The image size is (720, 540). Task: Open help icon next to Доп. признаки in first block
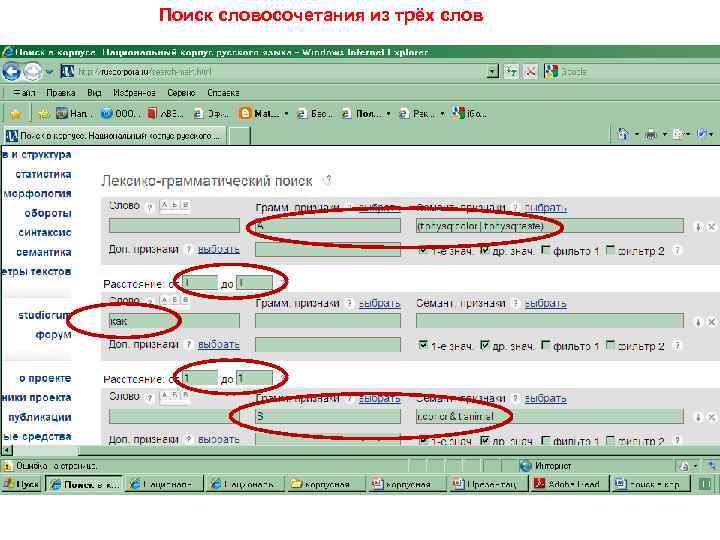(x=188, y=249)
